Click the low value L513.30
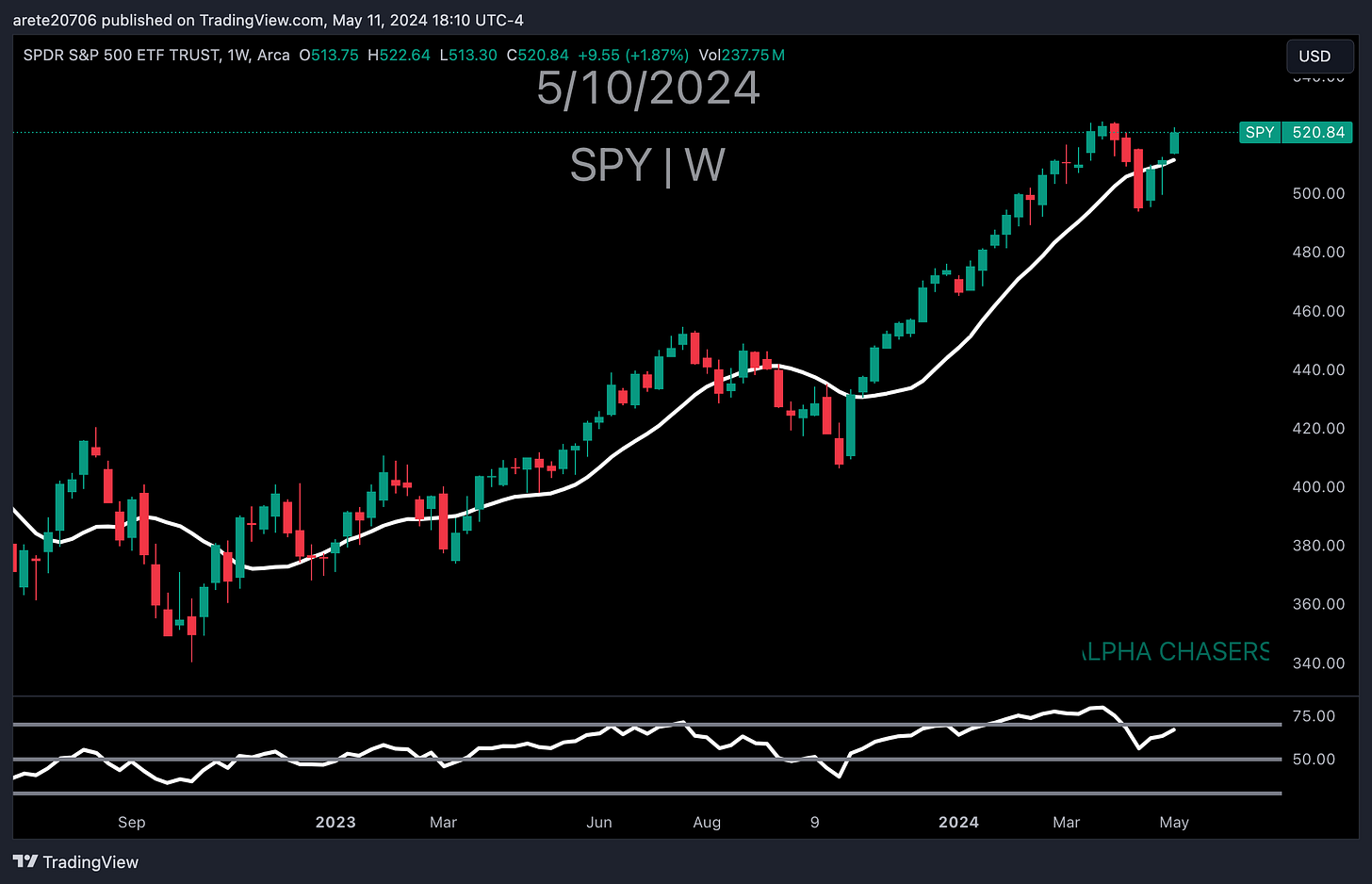 tap(468, 55)
